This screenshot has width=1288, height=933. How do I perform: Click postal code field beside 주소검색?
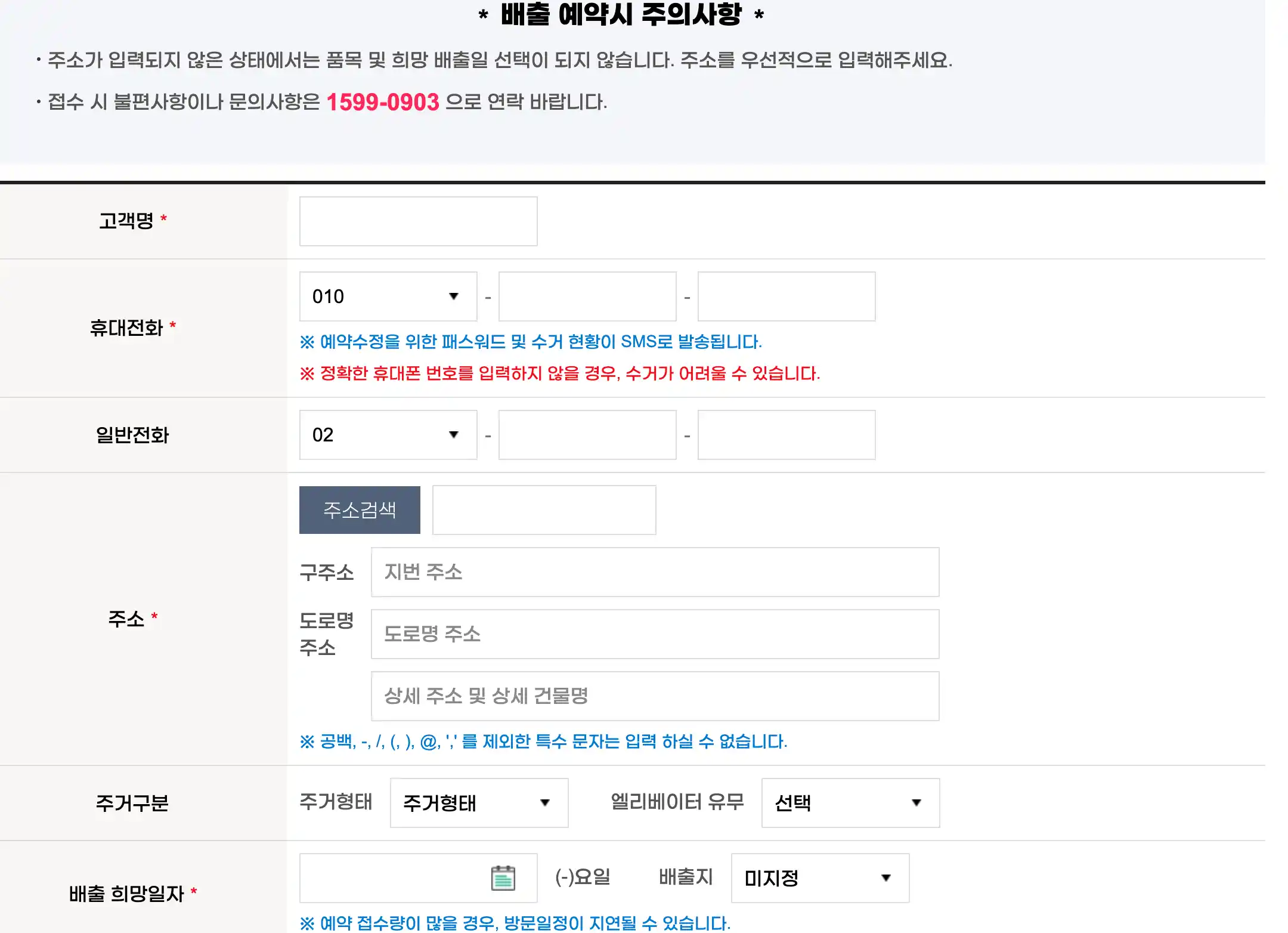click(544, 510)
